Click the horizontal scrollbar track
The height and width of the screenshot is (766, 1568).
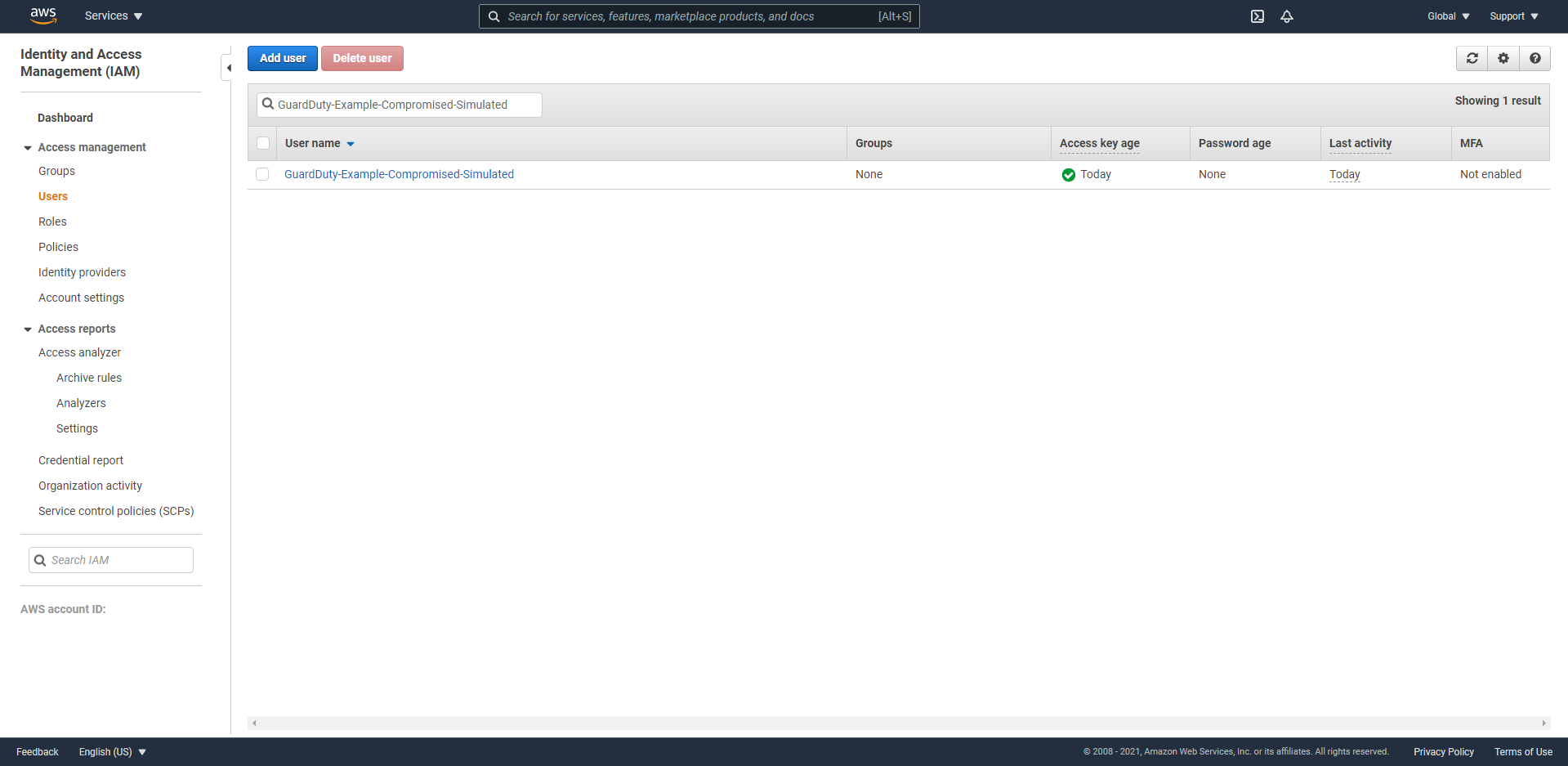[x=899, y=723]
